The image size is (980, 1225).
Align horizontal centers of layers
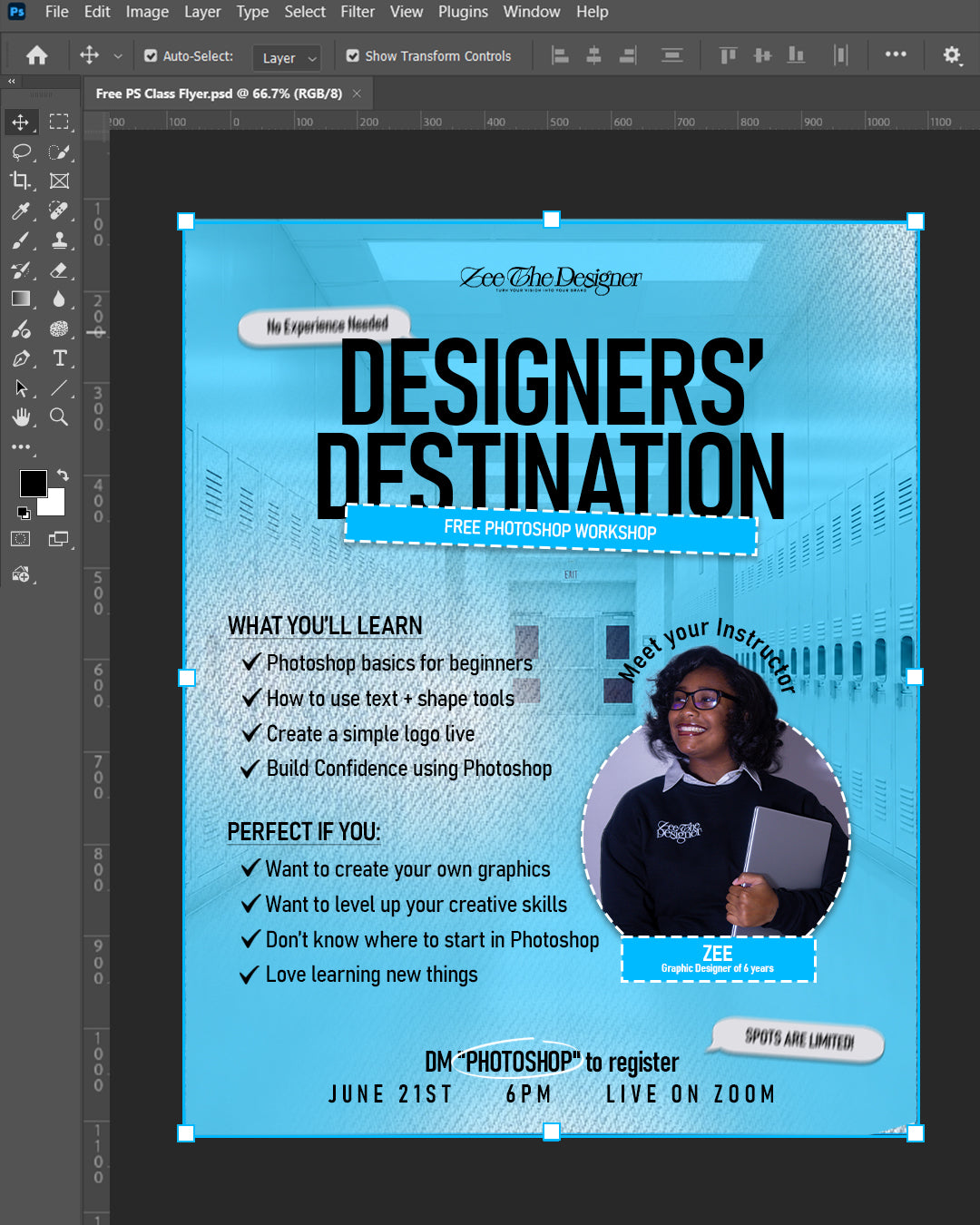[x=593, y=56]
